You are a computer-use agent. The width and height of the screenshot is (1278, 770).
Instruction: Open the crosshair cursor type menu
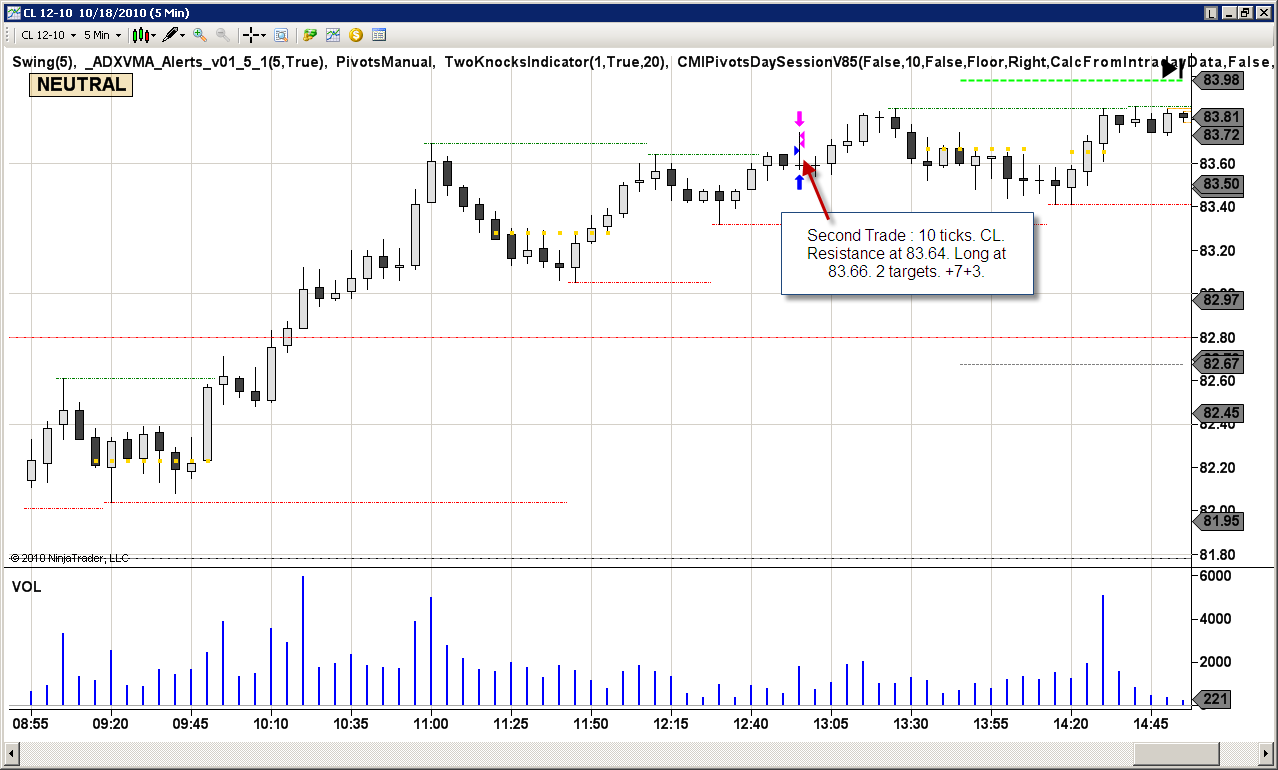point(253,35)
